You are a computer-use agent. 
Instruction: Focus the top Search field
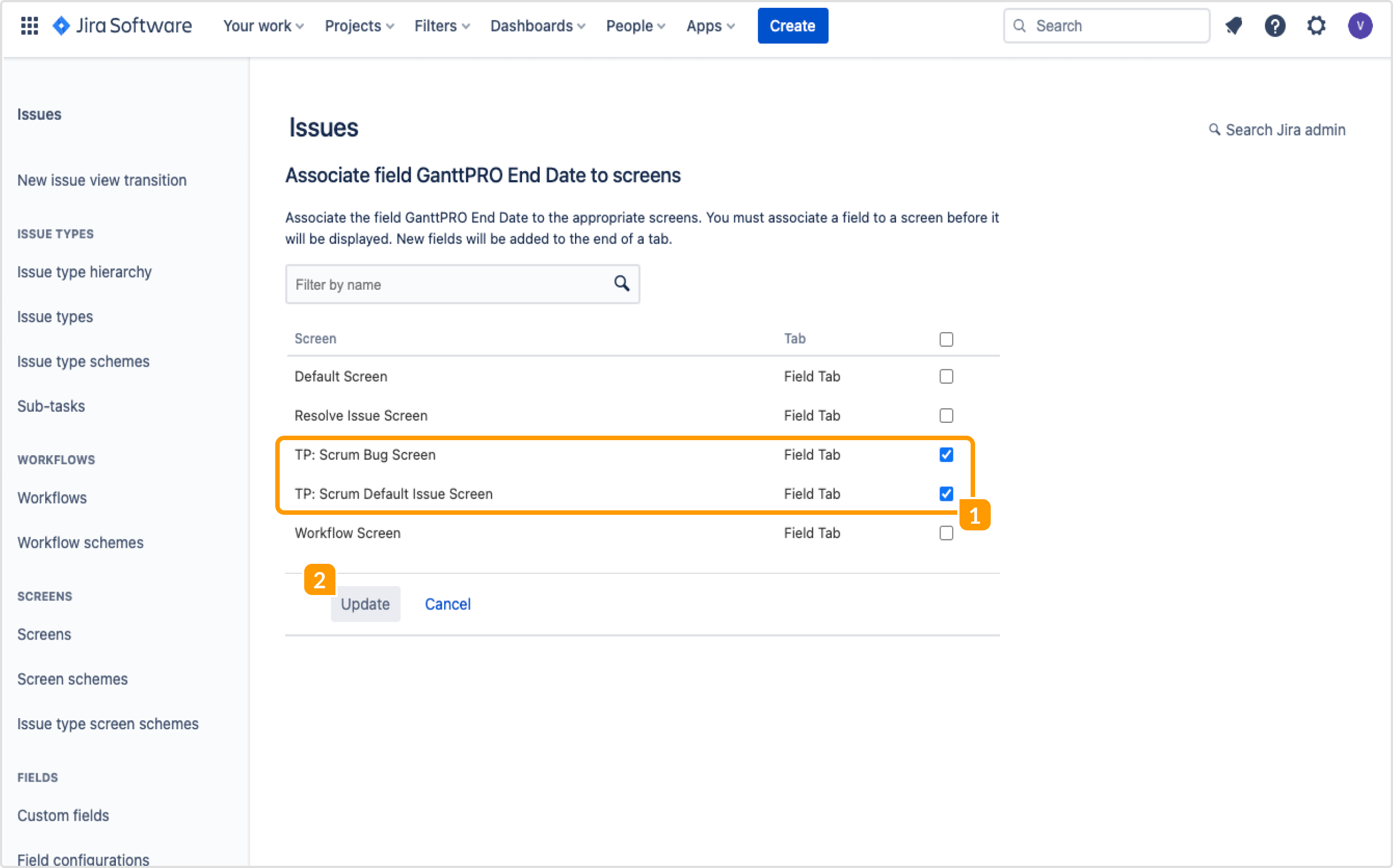pyautogui.click(x=1106, y=26)
